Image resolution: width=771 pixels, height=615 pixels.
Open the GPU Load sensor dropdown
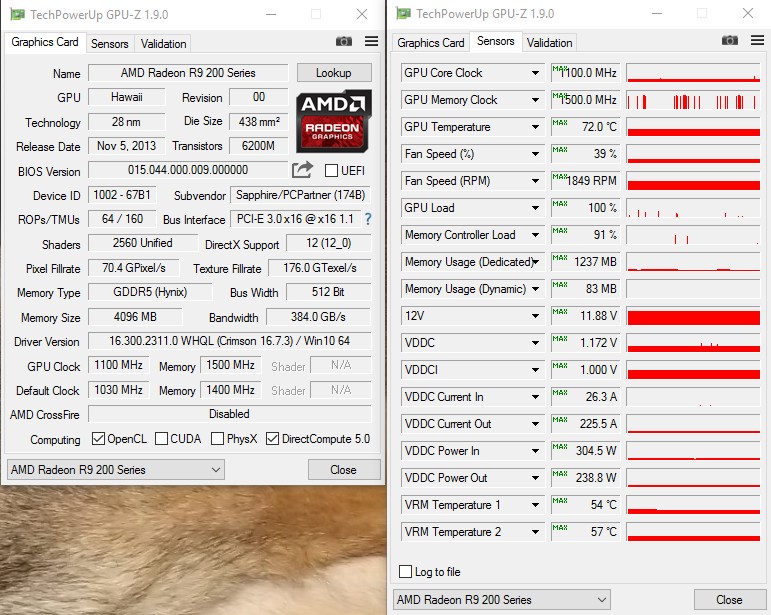pyautogui.click(x=535, y=208)
